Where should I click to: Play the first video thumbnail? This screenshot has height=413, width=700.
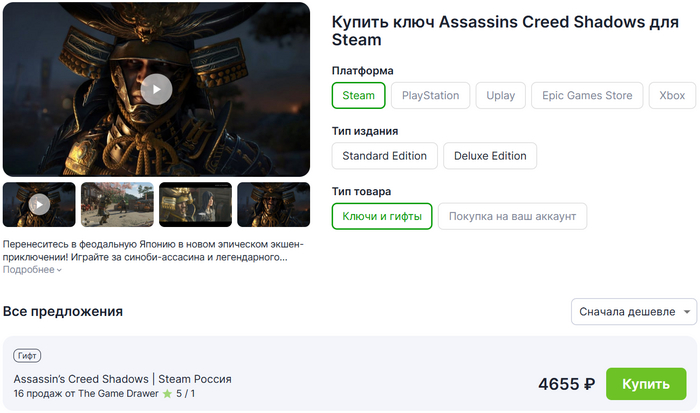coord(39,204)
